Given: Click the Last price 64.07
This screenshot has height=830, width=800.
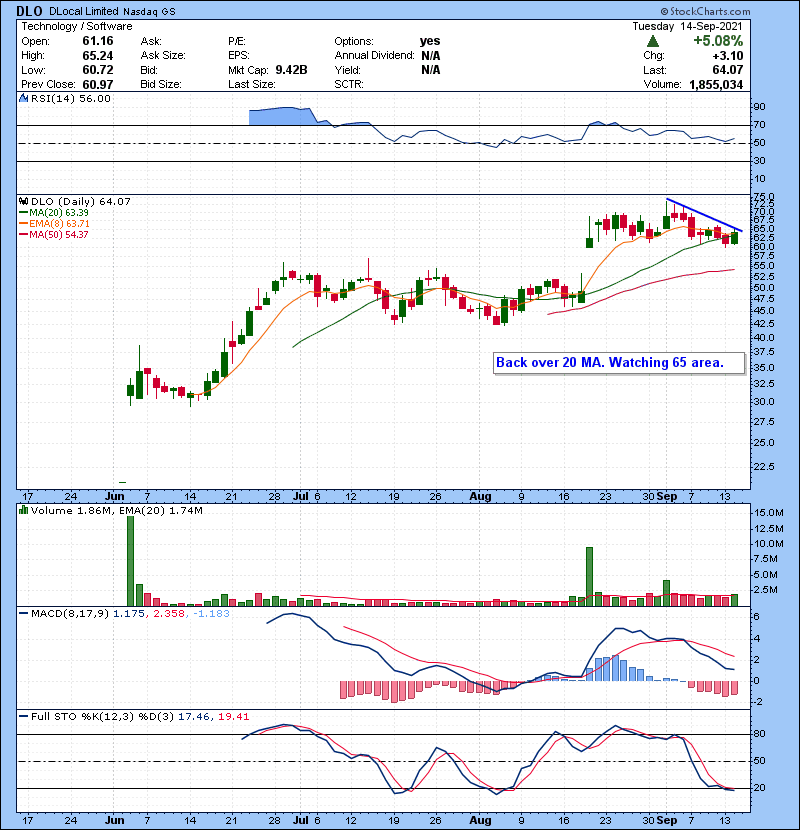Looking at the screenshot, I should [727, 70].
